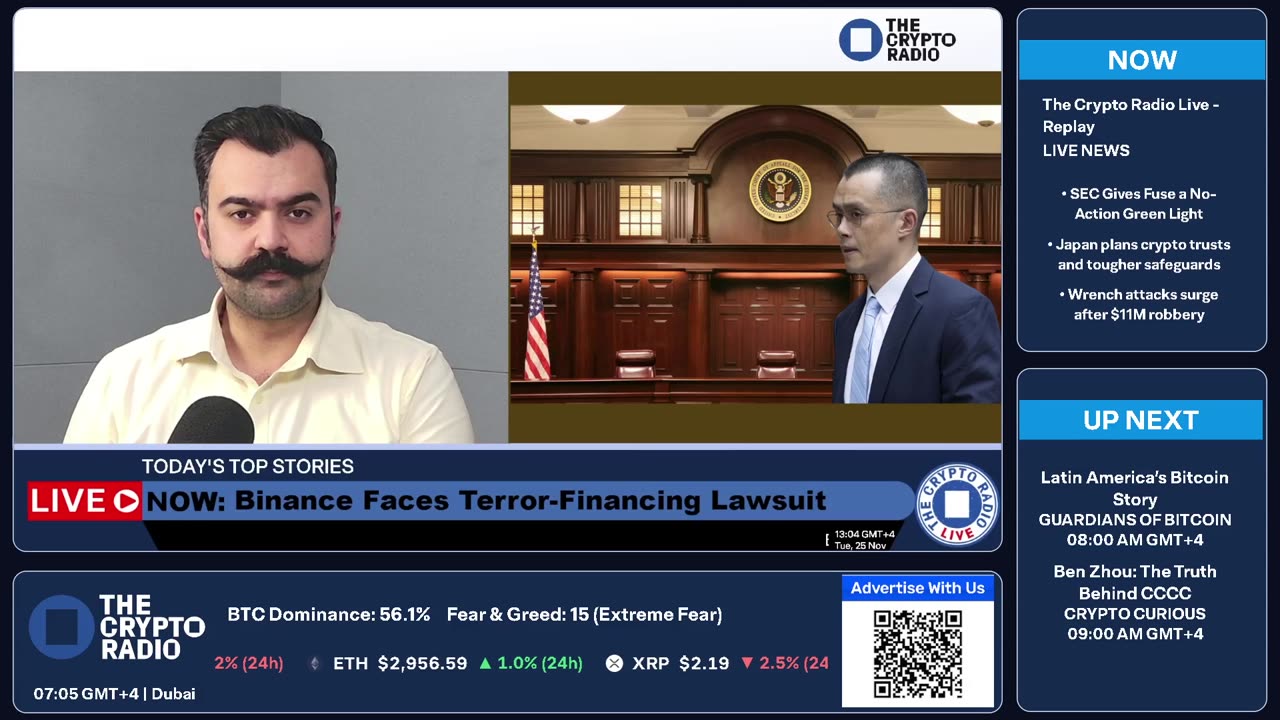Click the NOW panel header

coord(1142,60)
